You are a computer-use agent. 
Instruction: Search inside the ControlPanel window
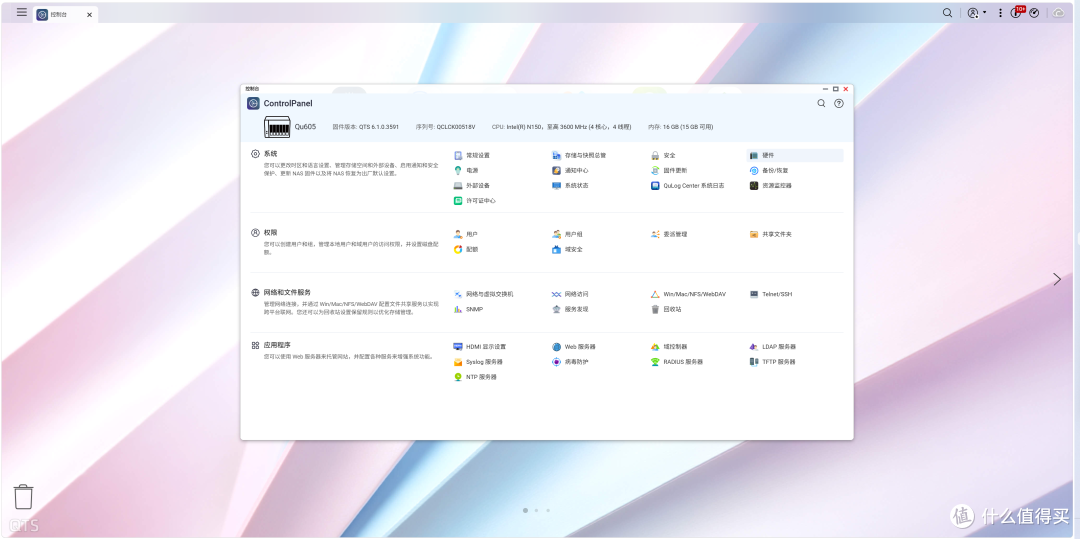[x=821, y=103]
